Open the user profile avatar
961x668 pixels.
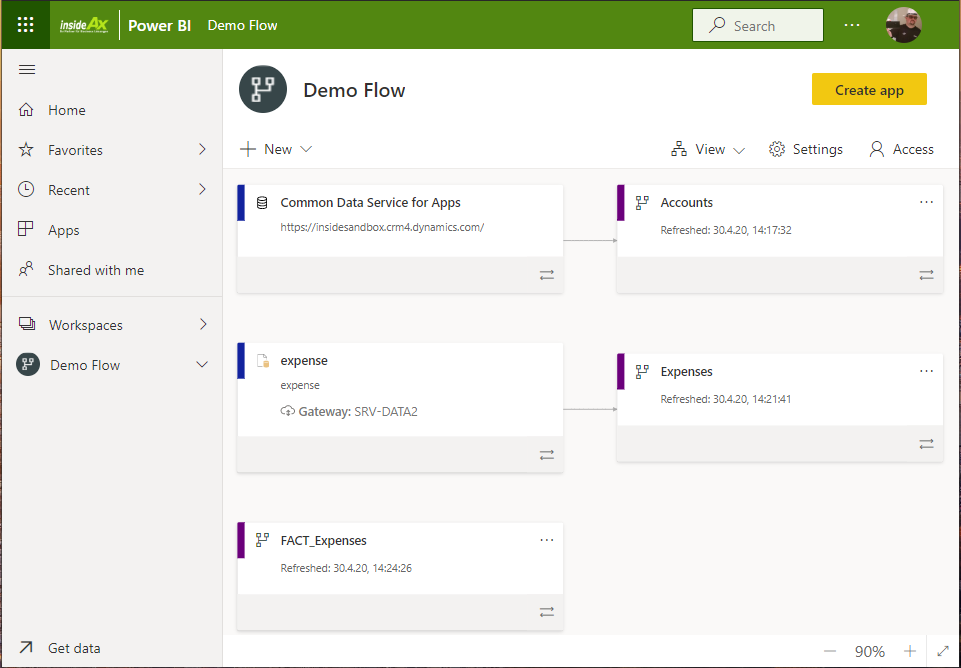903,25
